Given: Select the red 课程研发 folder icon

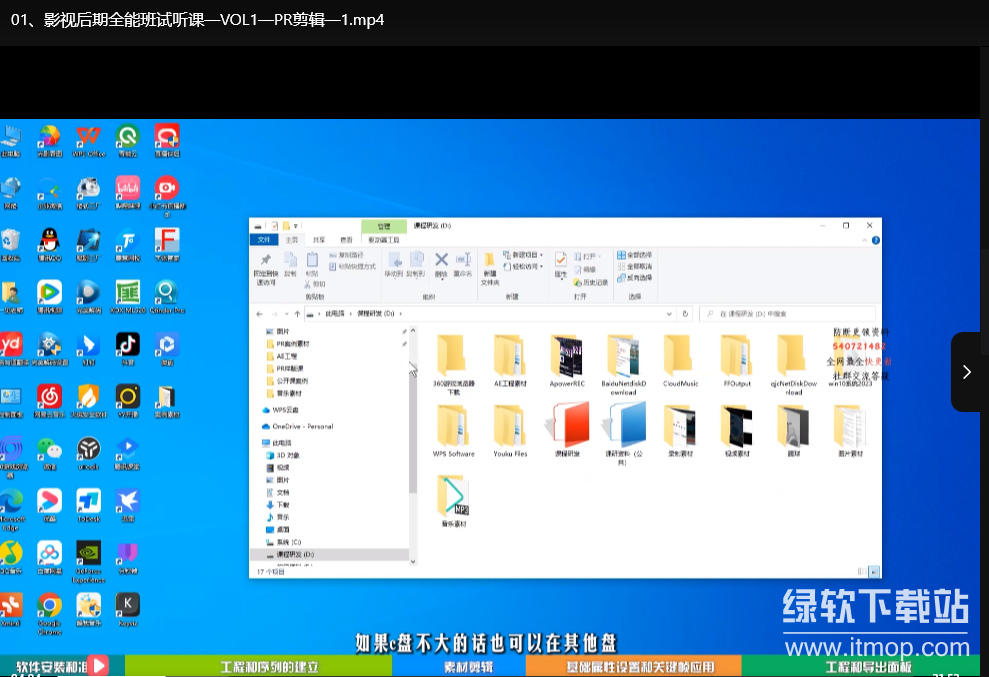Looking at the screenshot, I should point(567,431).
